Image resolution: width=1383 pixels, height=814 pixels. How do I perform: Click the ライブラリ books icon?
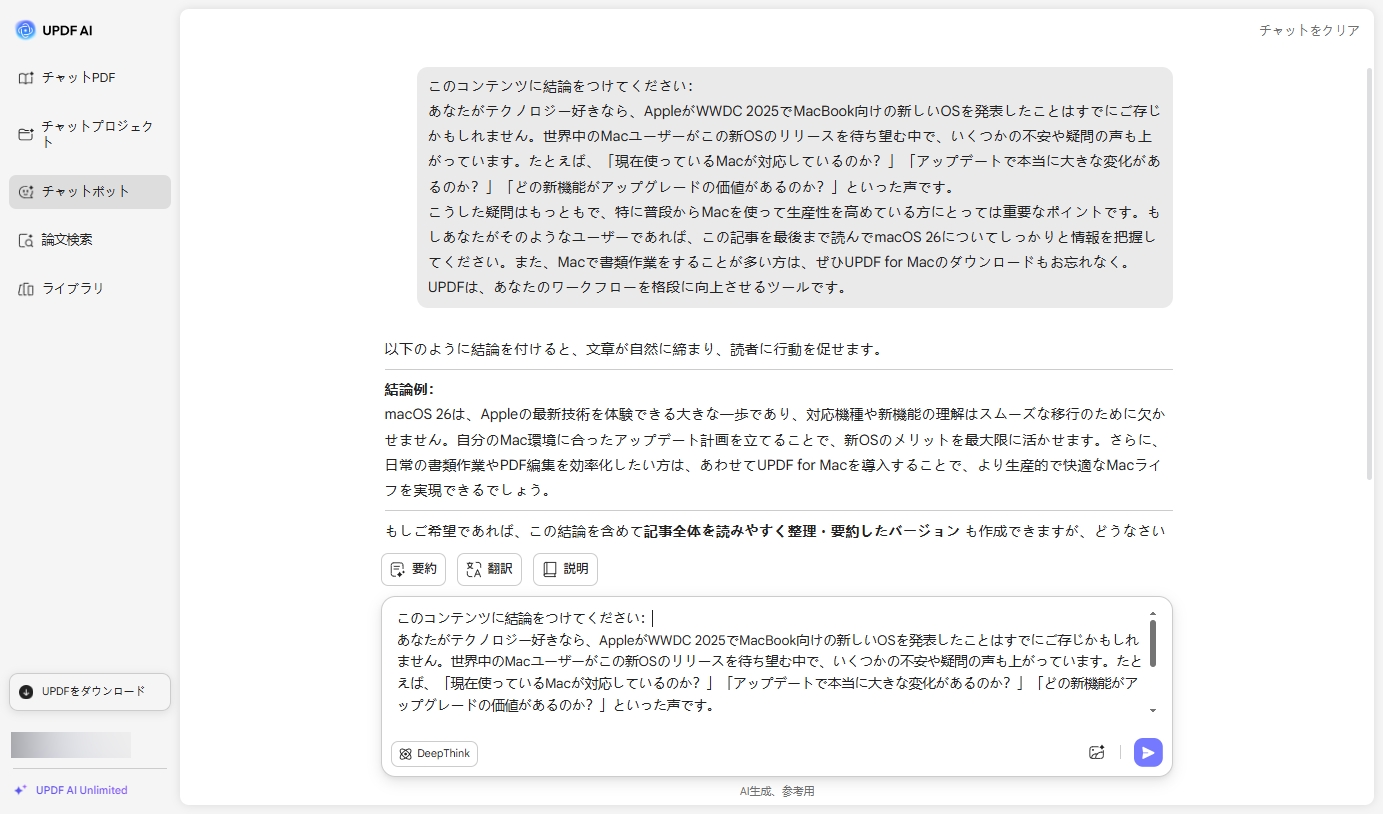(26, 289)
